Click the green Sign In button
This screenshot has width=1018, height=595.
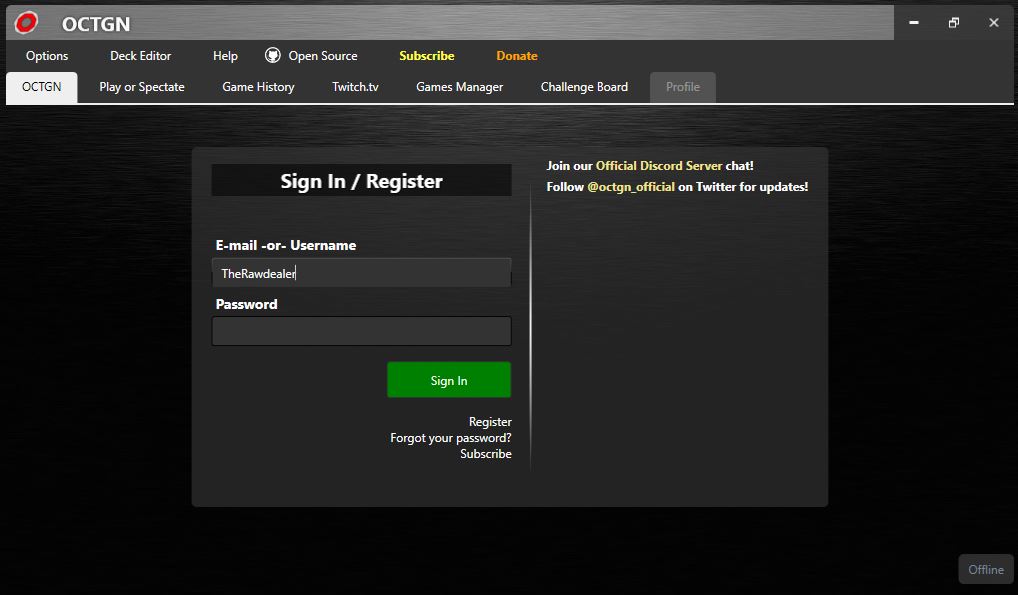[449, 380]
